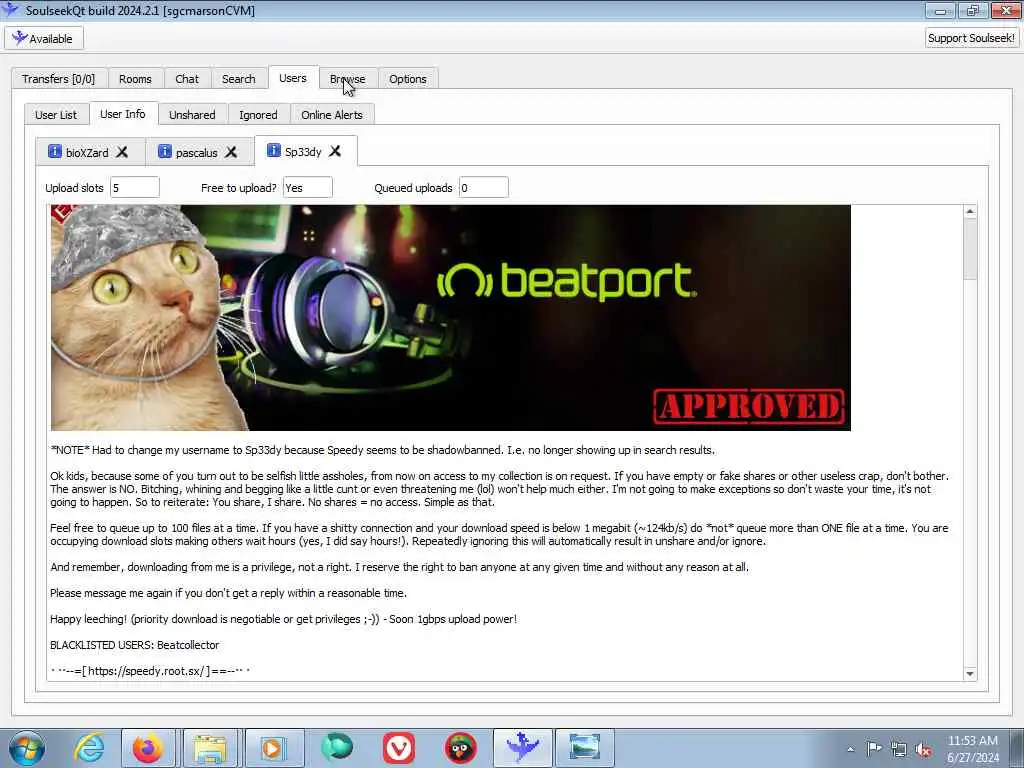Switch to the bioXZard user tab

tap(90, 152)
